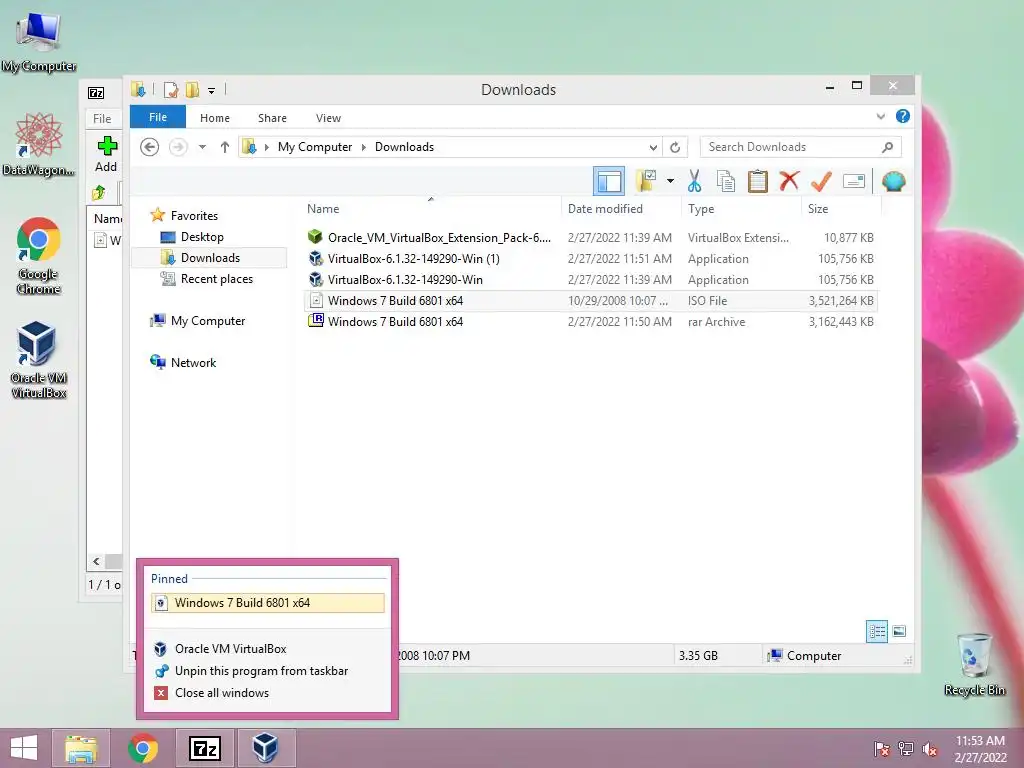Switch to the Home ribbon tab
1024x768 pixels.
[x=215, y=118]
